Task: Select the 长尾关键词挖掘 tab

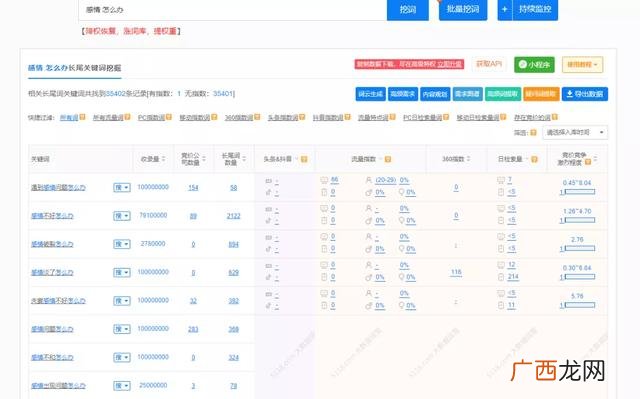Action: [x=74, y=68]
